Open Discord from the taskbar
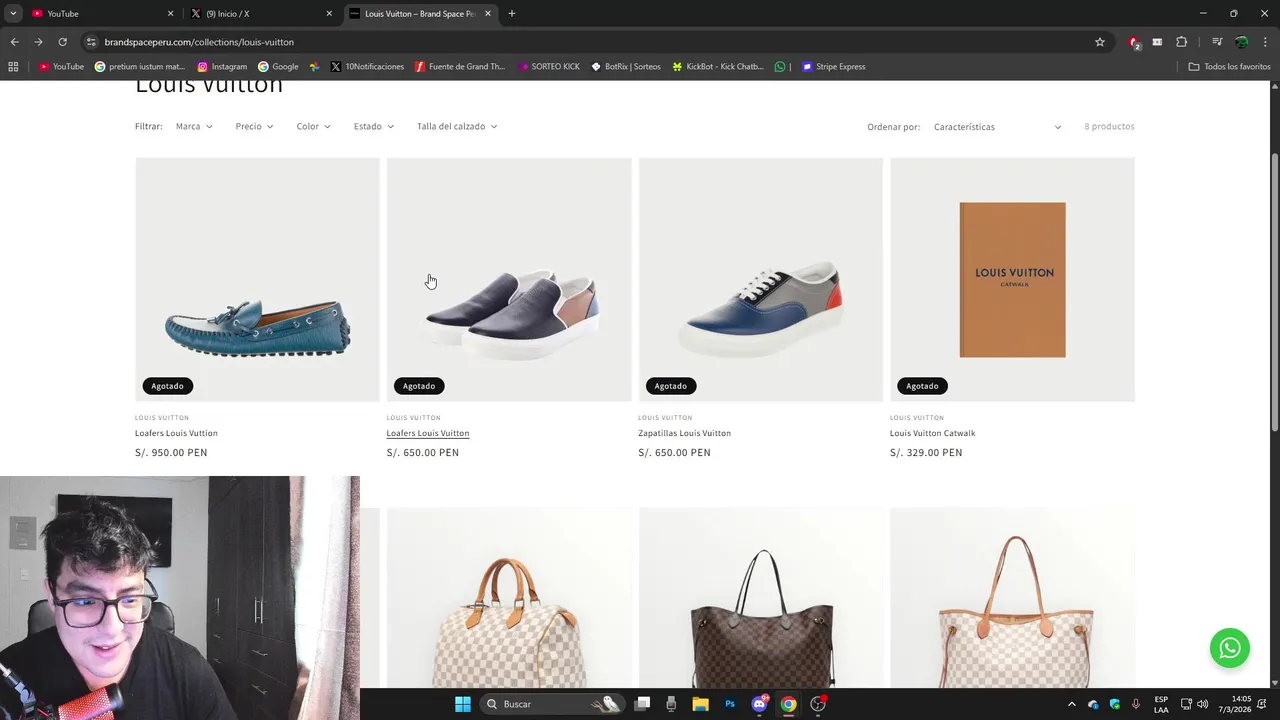This screenshot has height=720, width=1280. click(759, 704)
